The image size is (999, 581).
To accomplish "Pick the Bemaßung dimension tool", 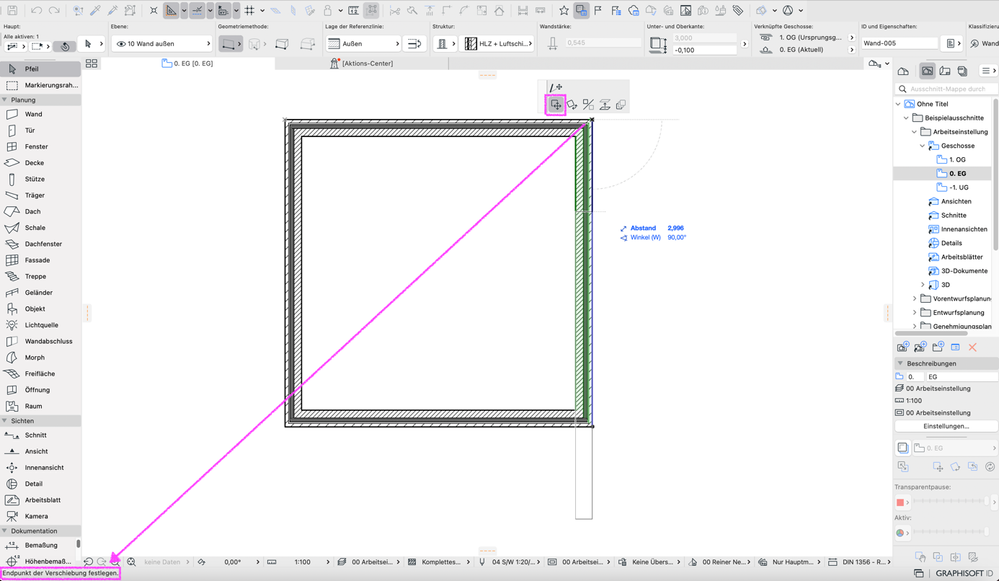I will point(40,545).
